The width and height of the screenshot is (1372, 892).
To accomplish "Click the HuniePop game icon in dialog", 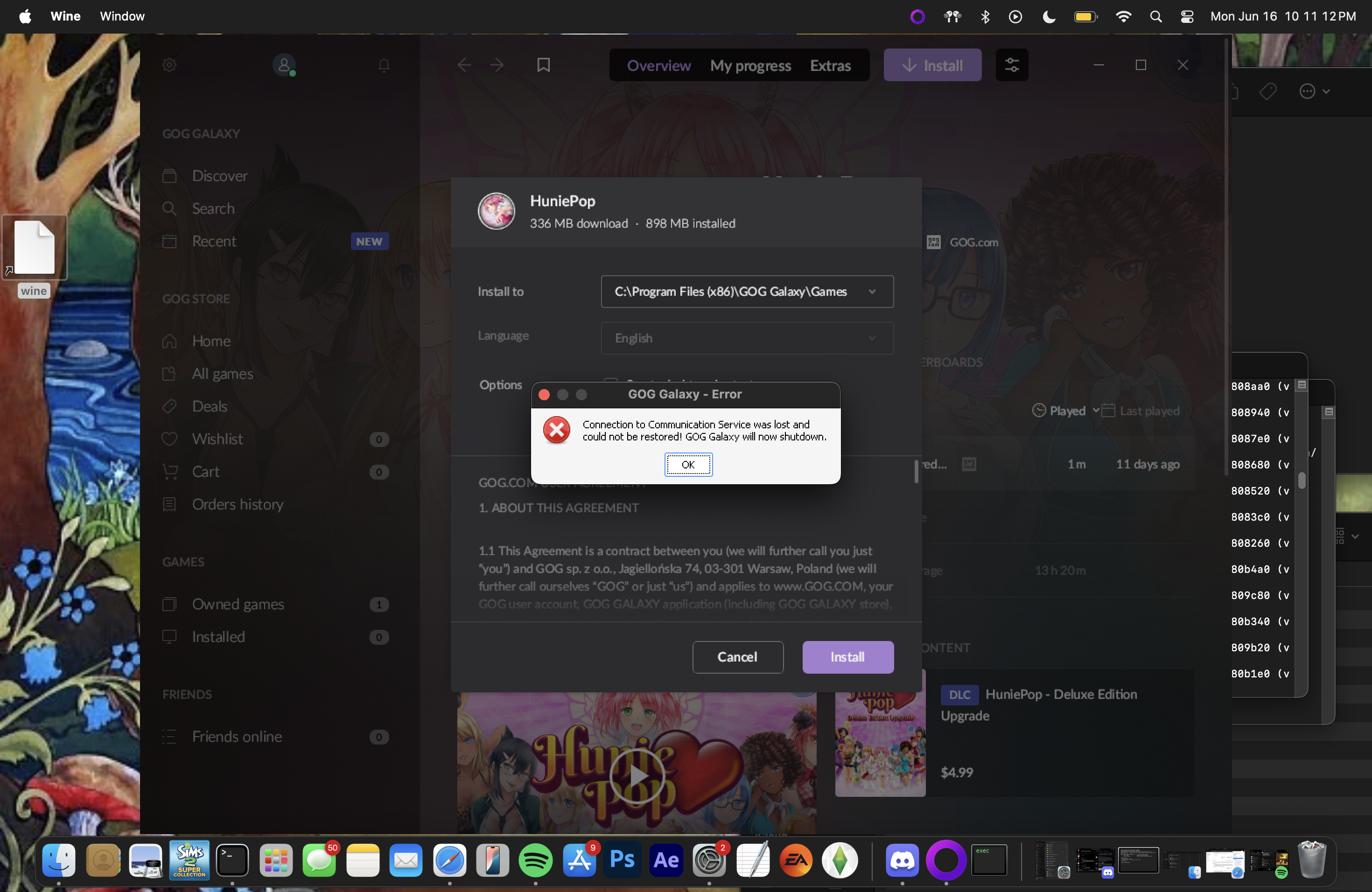I will (496, 211).
